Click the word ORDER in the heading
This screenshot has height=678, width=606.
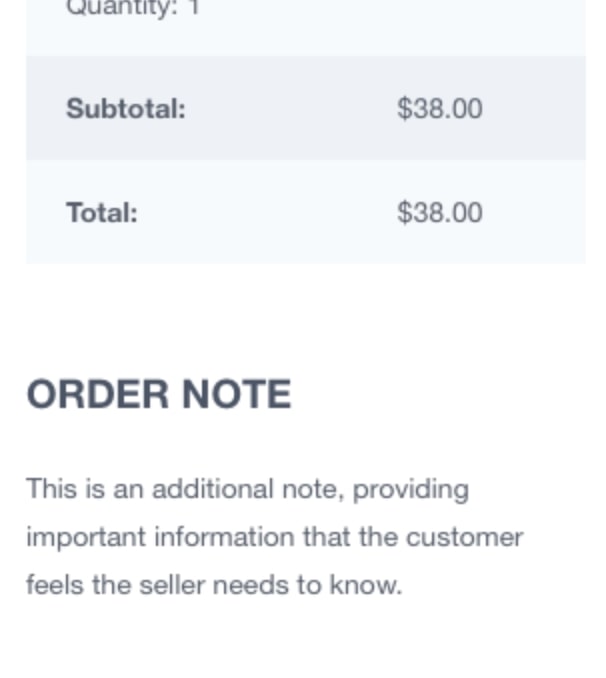pos(97,394)
